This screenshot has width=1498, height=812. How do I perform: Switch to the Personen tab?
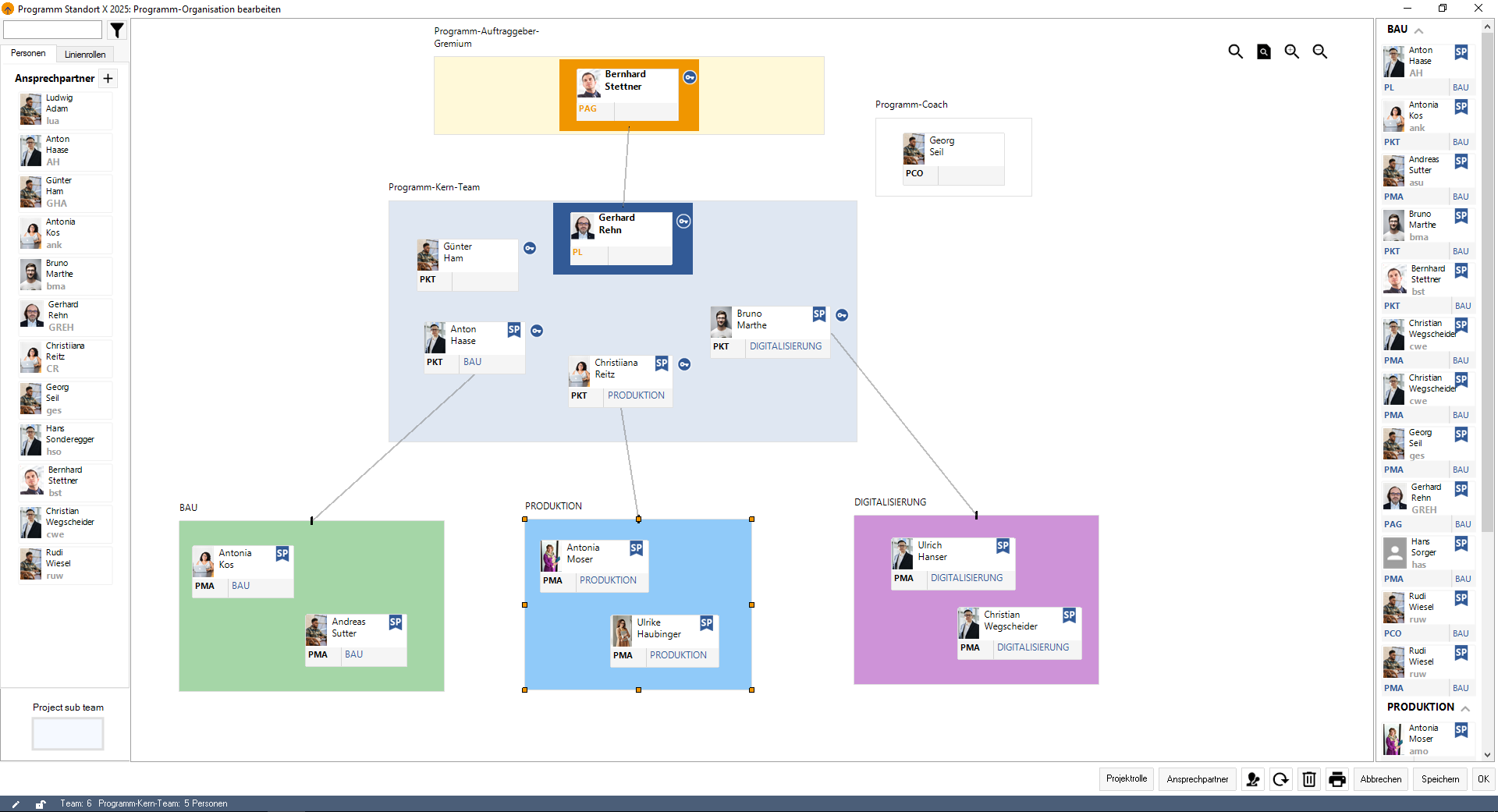[x=28, y=53]
